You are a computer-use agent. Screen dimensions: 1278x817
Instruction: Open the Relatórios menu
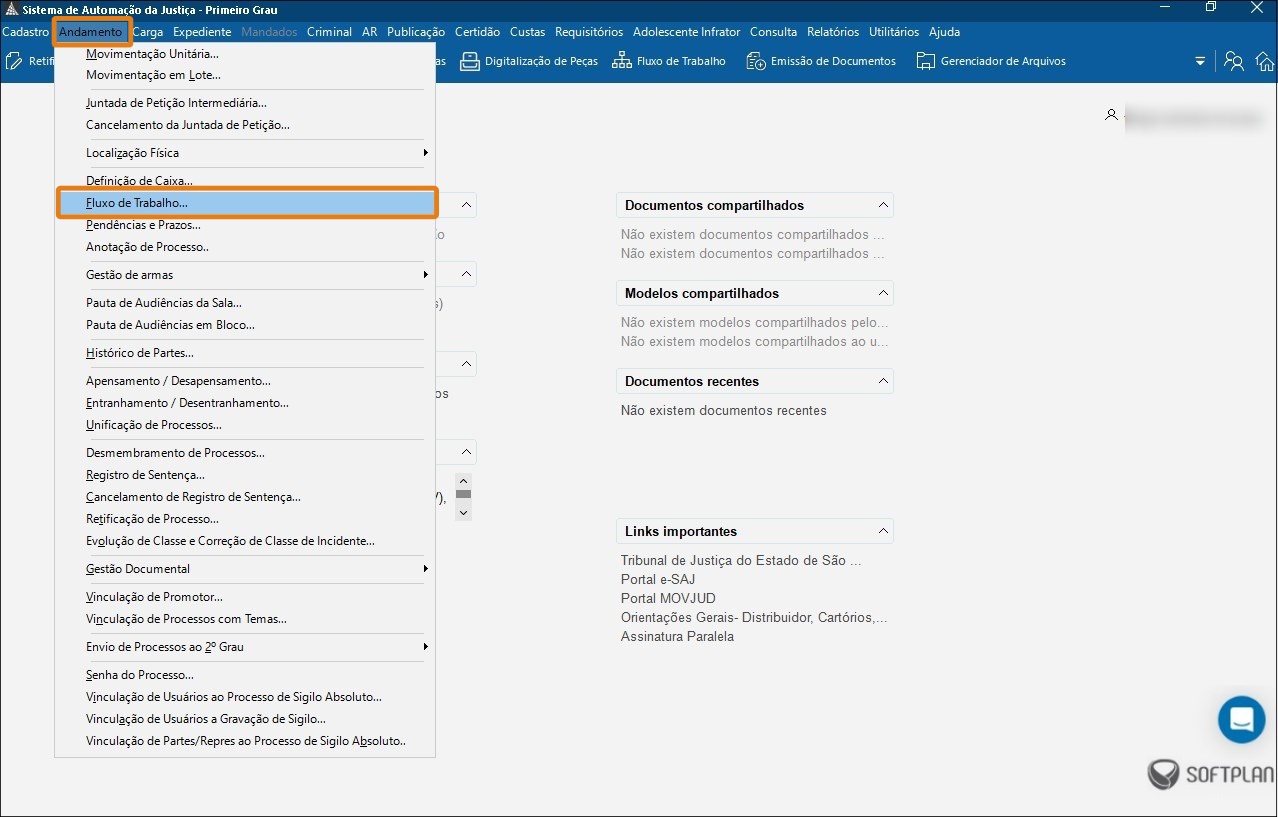coord(832,32)
